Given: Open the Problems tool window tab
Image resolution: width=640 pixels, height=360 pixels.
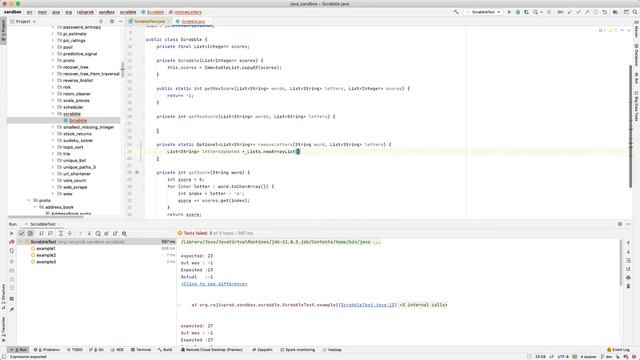Looking at the screenshot, I should pyautogui.click(x=47, y=350).
